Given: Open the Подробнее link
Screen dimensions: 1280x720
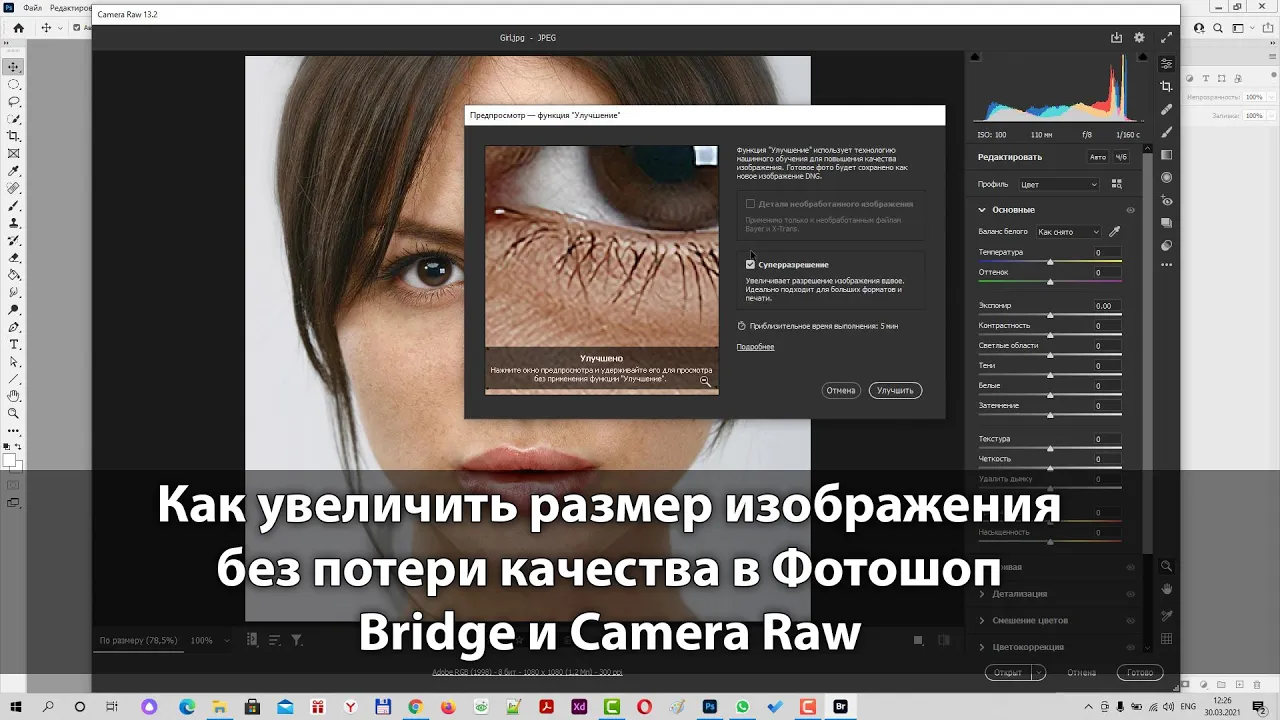Looking at the screenshot, I should [755, 347].
